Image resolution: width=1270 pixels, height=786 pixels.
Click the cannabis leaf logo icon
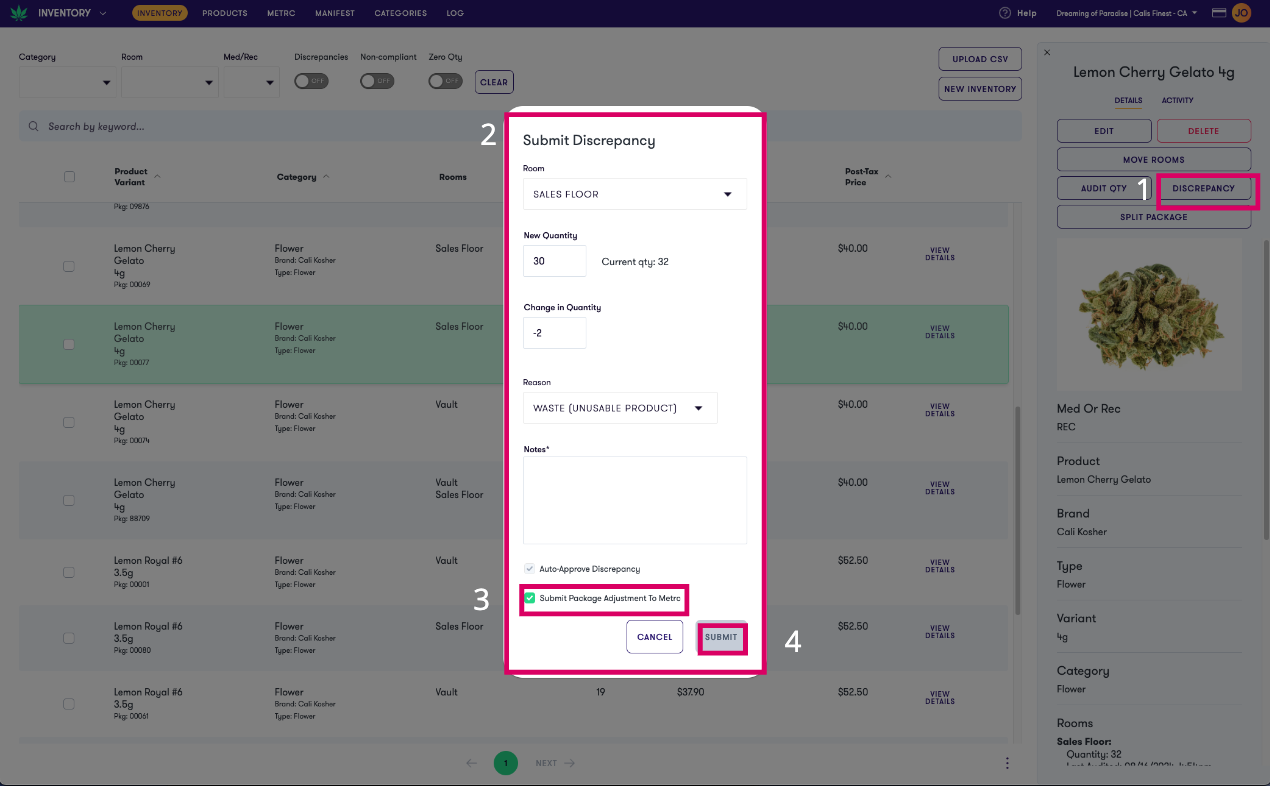(18, 13)
